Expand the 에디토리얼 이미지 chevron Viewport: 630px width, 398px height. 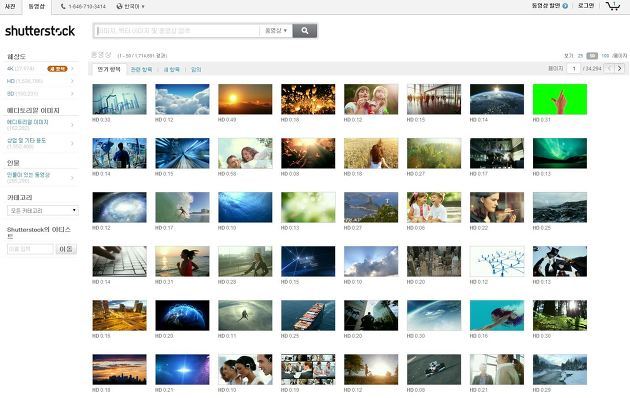pos(72,125)
